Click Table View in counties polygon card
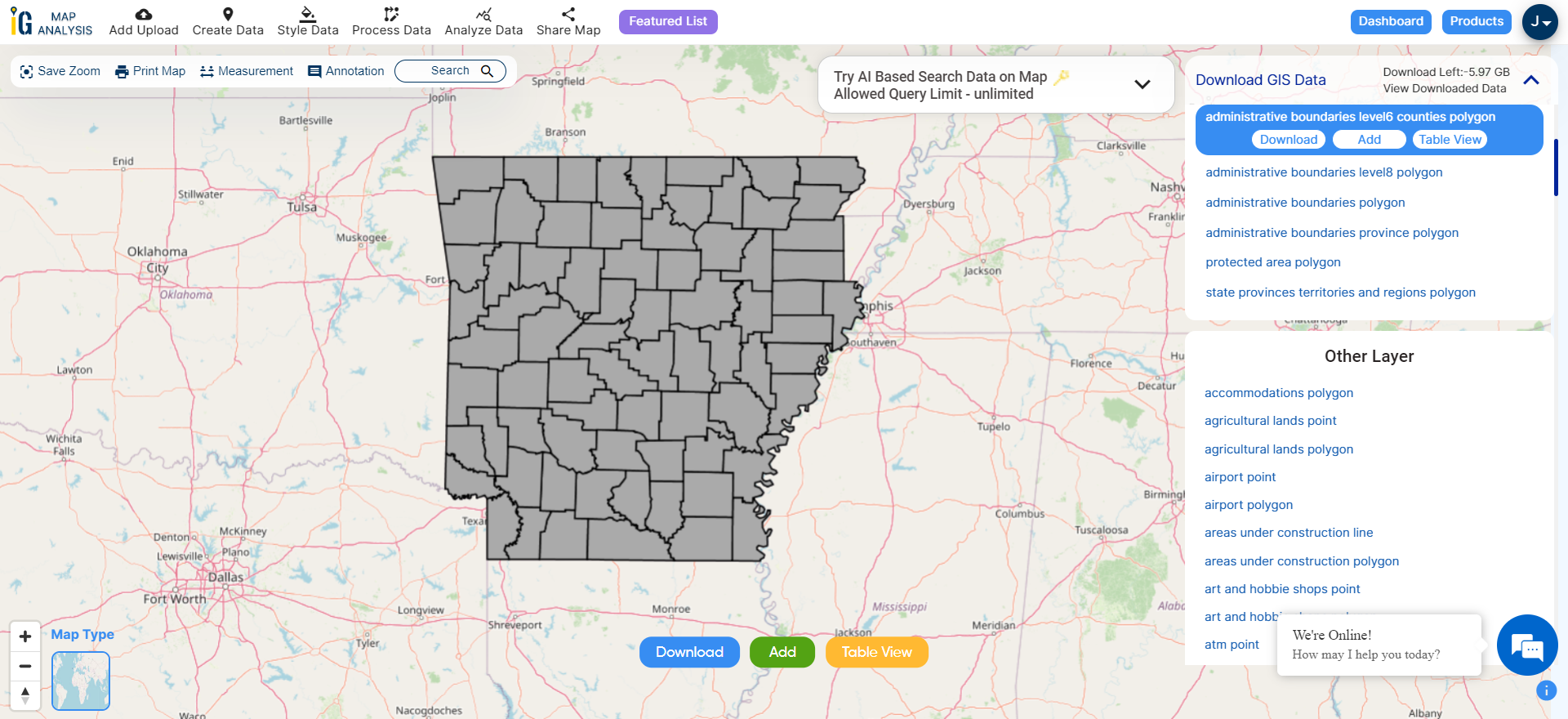This screenshot has height=719, width=1568. point(1450,140)
